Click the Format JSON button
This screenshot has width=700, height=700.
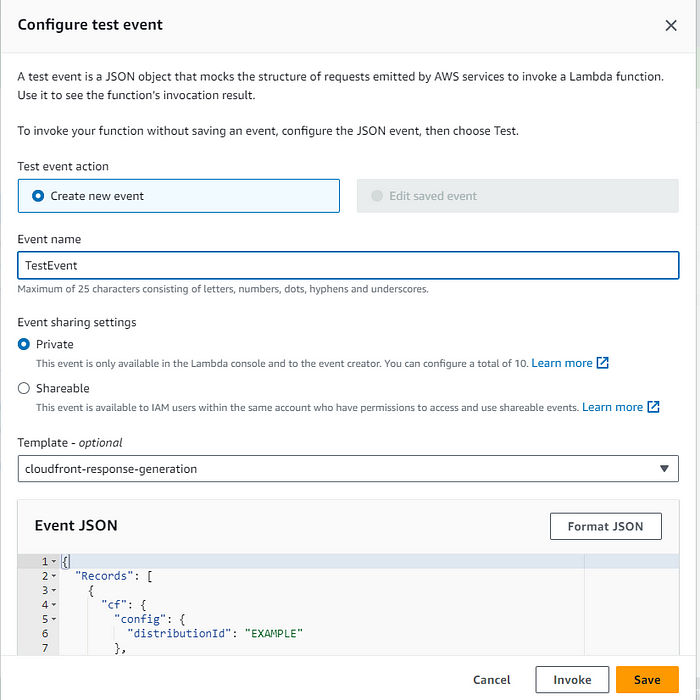[x=605, y=526]
